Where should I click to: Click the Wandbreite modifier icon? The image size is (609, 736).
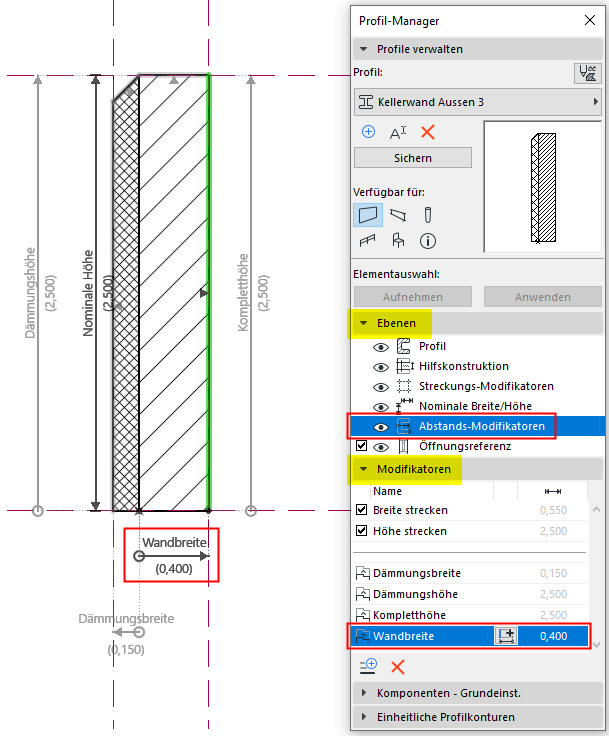pos(362,636)
